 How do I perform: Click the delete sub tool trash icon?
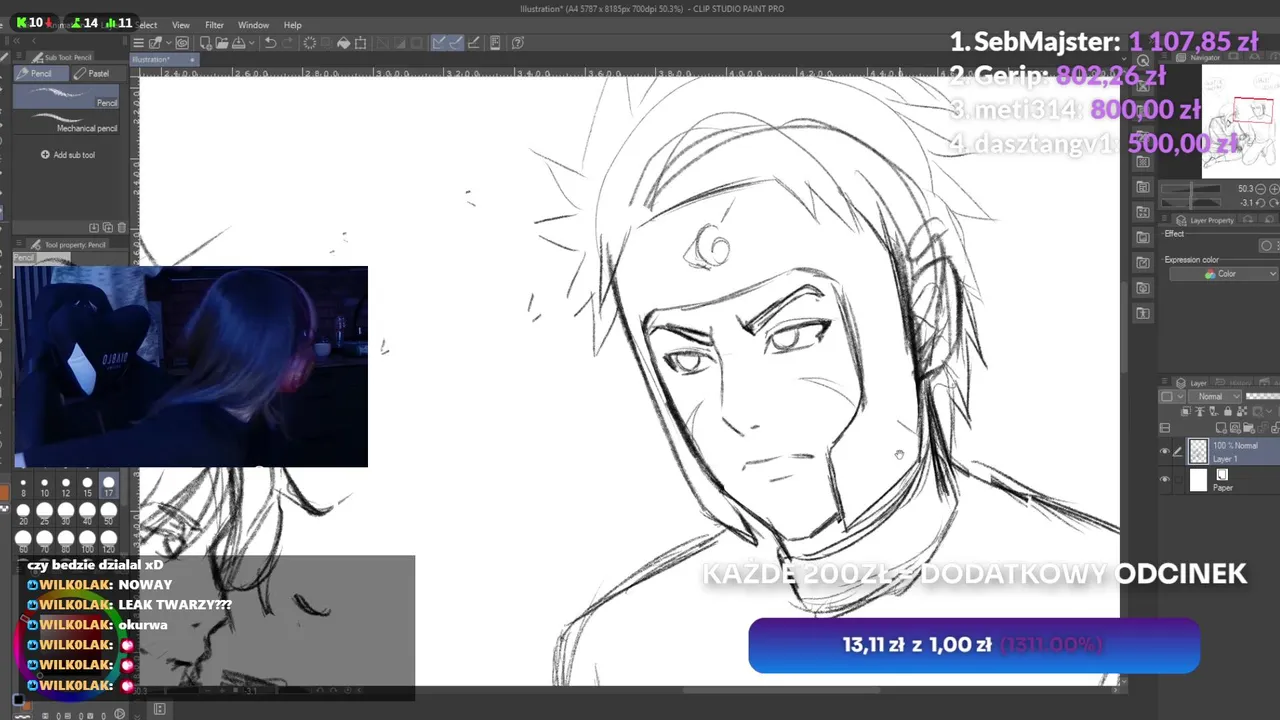click(x=122, y=228)
